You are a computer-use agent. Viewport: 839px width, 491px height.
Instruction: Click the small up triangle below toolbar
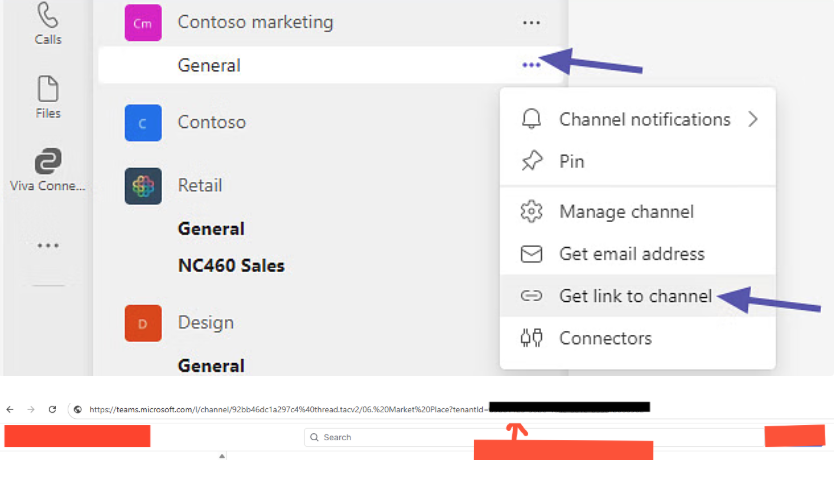(222, 456)
